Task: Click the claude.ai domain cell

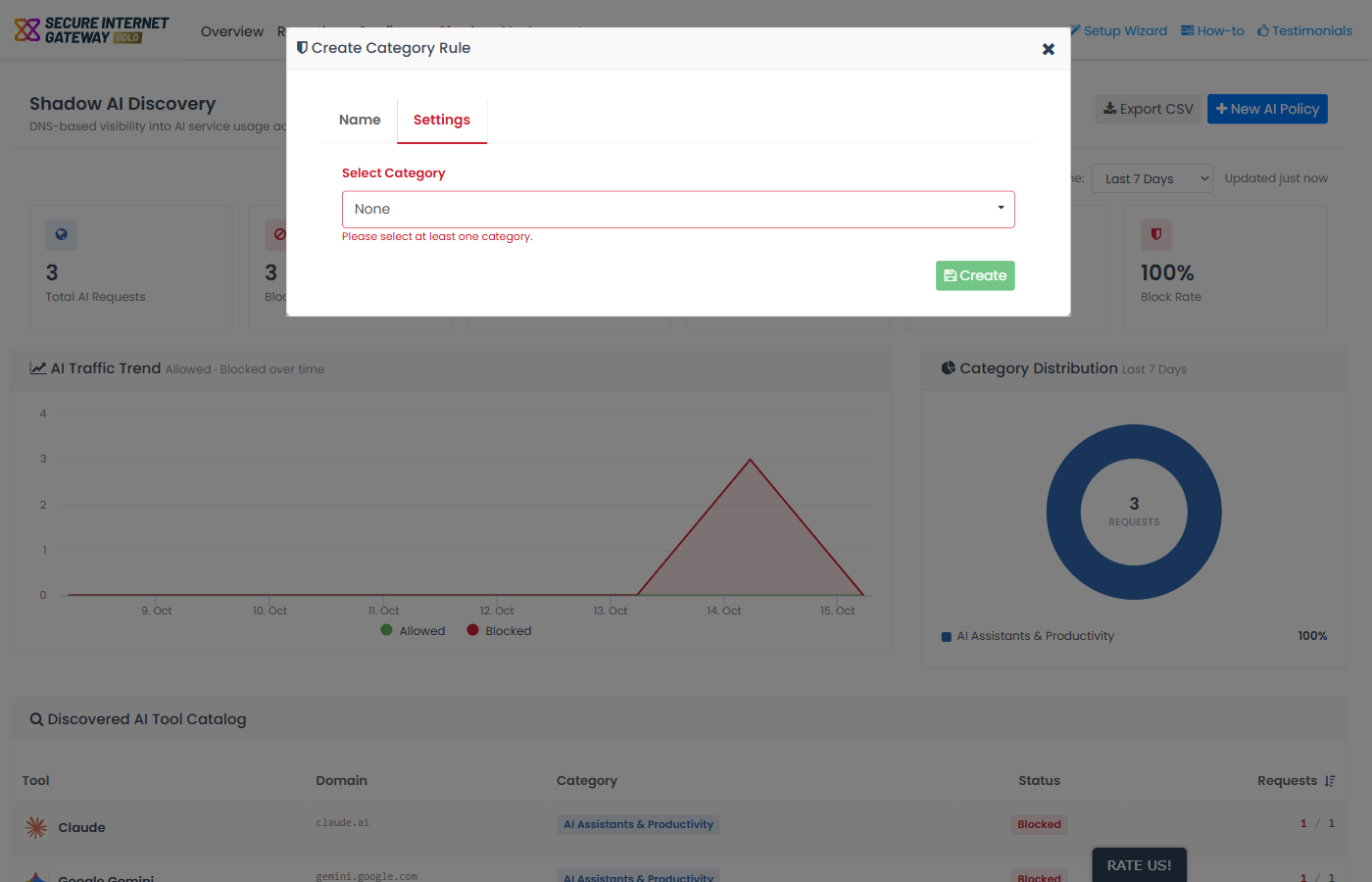Action: tap(342, 823)
